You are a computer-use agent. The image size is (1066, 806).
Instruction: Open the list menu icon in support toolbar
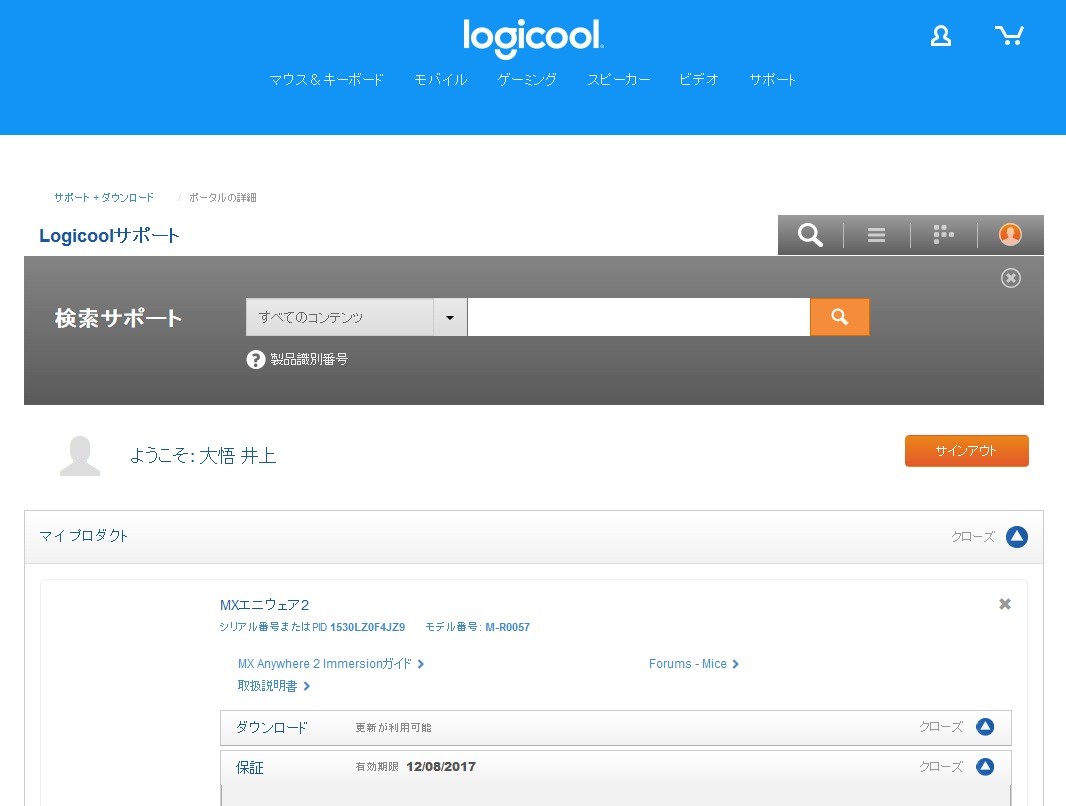click(876, 234)
